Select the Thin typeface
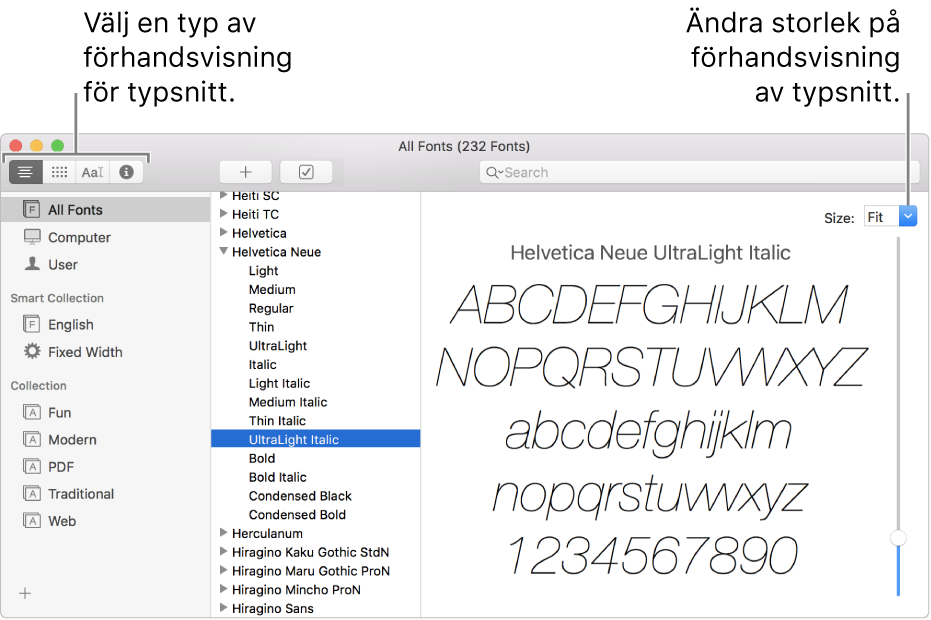 261,327
